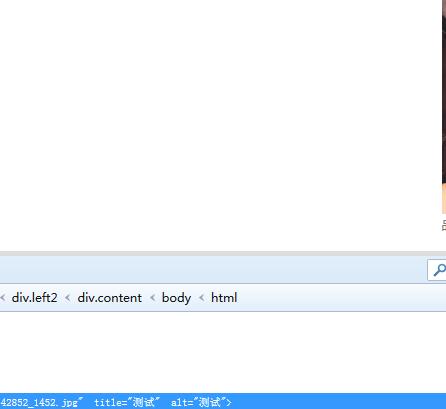Click the chevron separator before body
This screenshot has width=446, height=409.
click(x=152, y=298)
